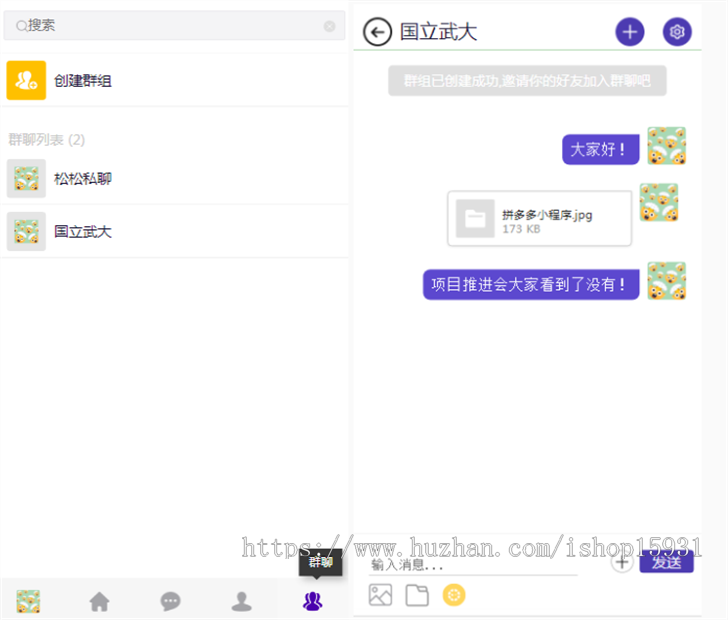
Task: Click the 创建群组 yellow group icon
Action: pyautogui.click(x=26, y=80)
